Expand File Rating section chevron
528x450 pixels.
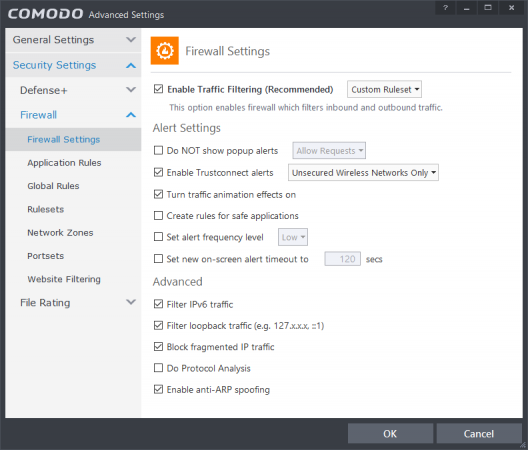[131, 302]
